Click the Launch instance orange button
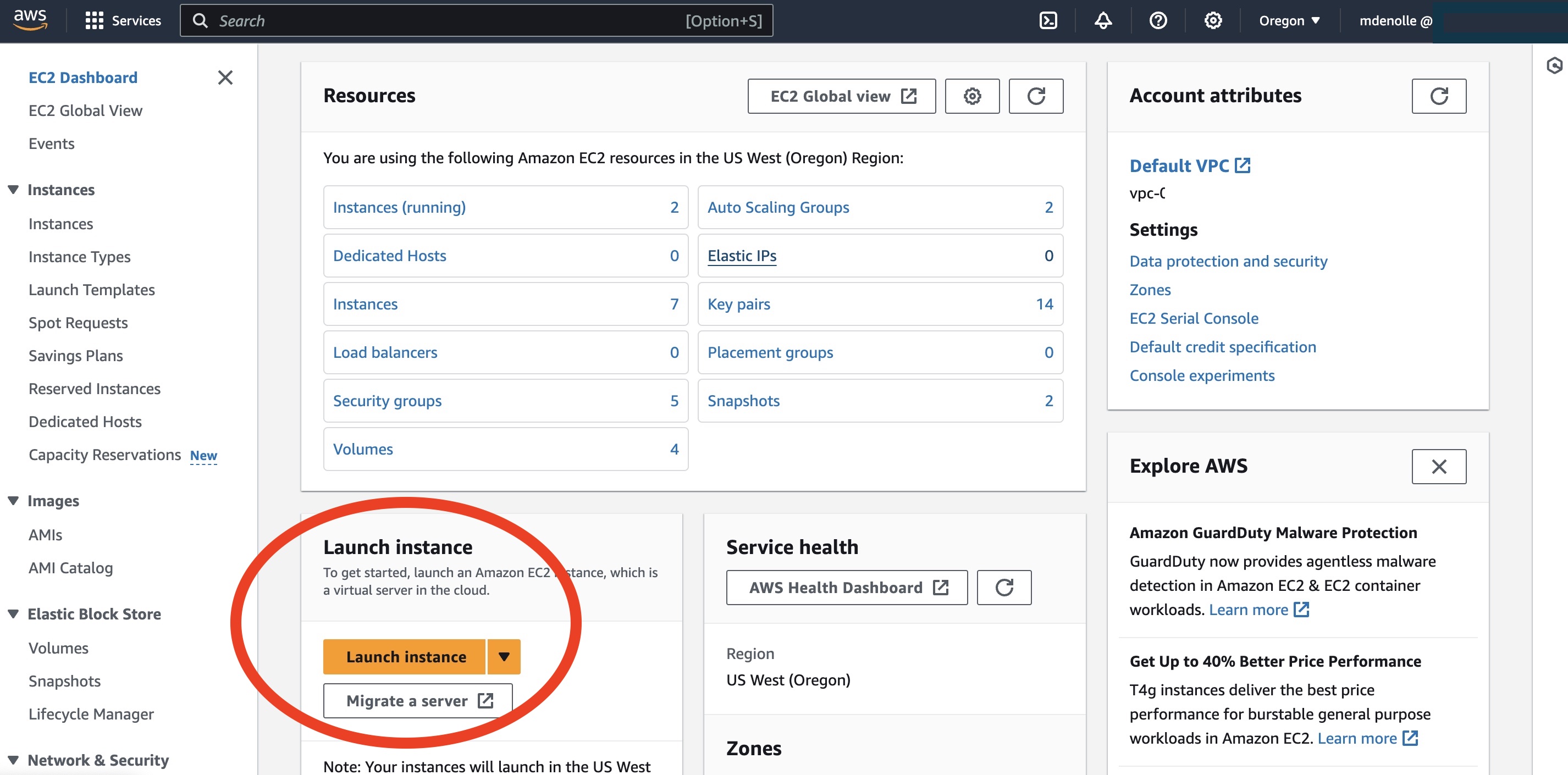This screenshot has height=775, width=1568. (x=406, y=656)
